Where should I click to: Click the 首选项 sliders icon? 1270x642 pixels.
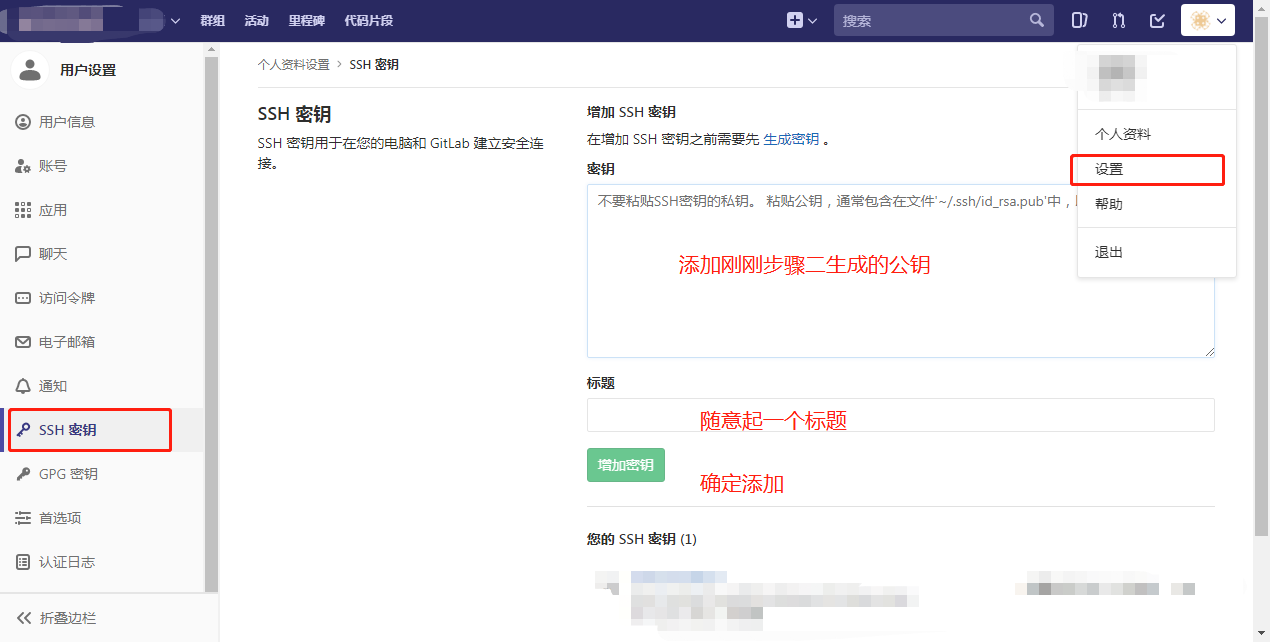23,518
